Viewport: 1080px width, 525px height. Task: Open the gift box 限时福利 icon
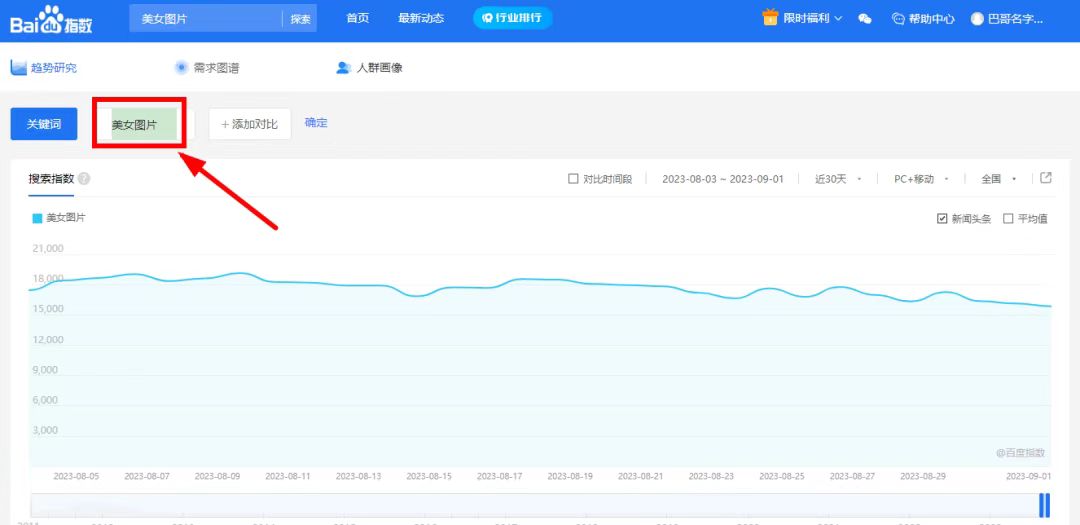[769, 17]
